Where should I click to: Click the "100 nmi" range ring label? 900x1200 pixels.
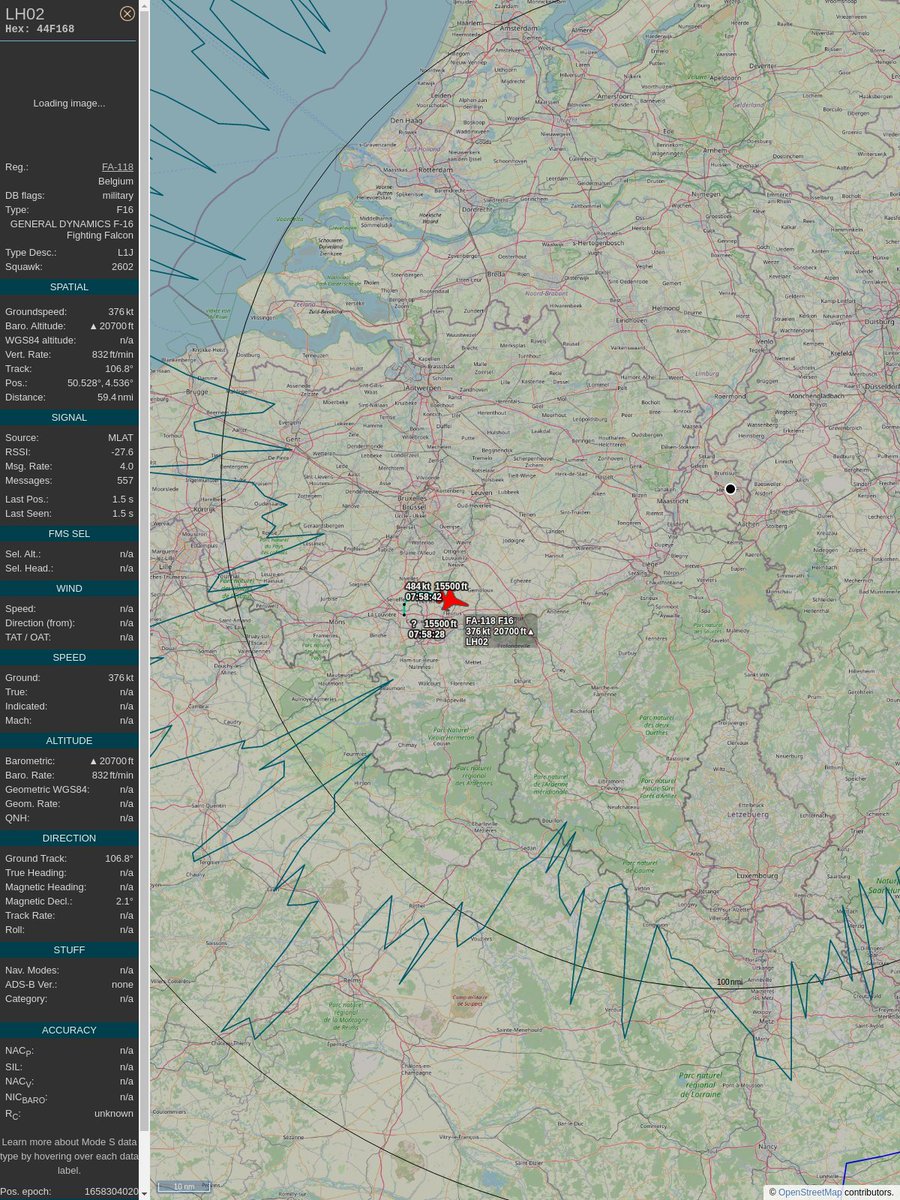click(729, 982)
